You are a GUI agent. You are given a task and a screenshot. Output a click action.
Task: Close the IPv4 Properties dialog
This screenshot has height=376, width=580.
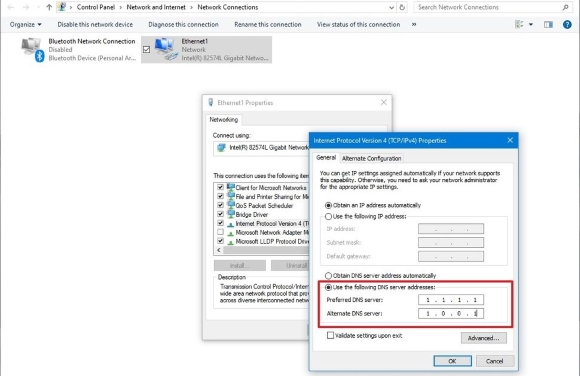[x=510, y=140]
